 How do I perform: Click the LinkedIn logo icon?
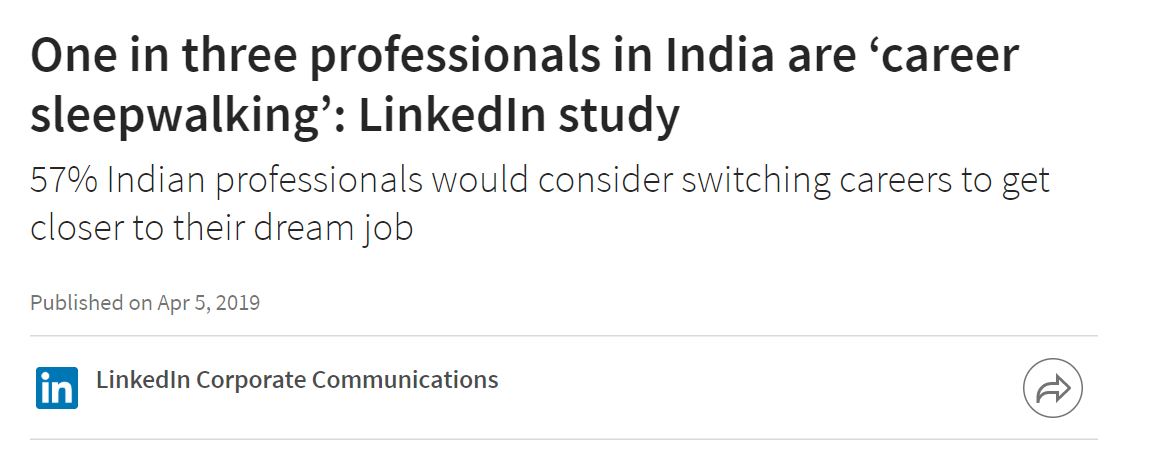(57, 387)
